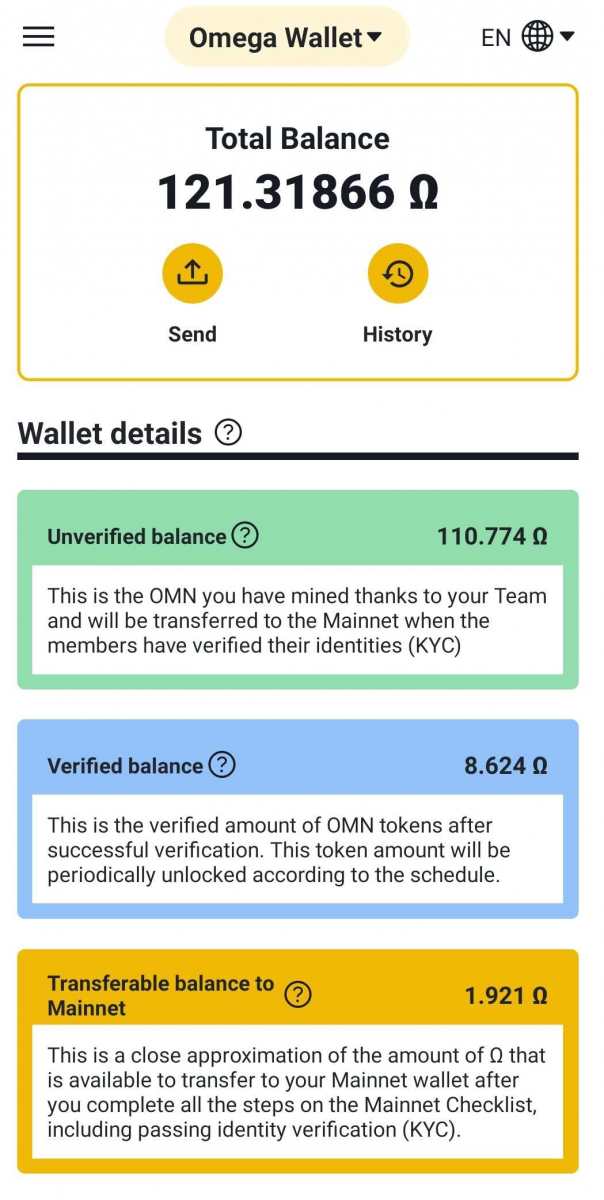Click the 110.774 Ω unverified amount
The width and height of the screenshot is (604, 1200).
(492, 537)
